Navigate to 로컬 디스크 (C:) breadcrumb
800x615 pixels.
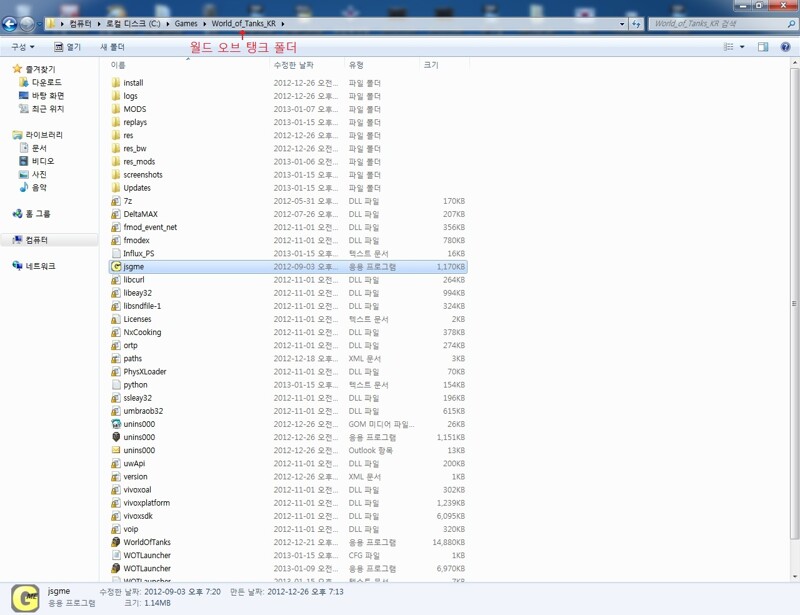click(133, 23)
